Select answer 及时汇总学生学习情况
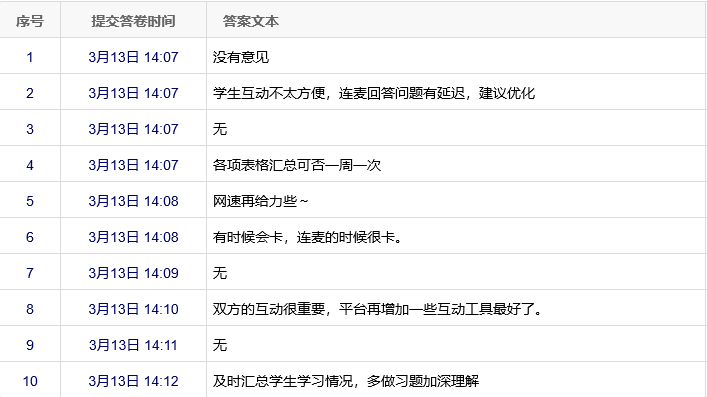 346,382
